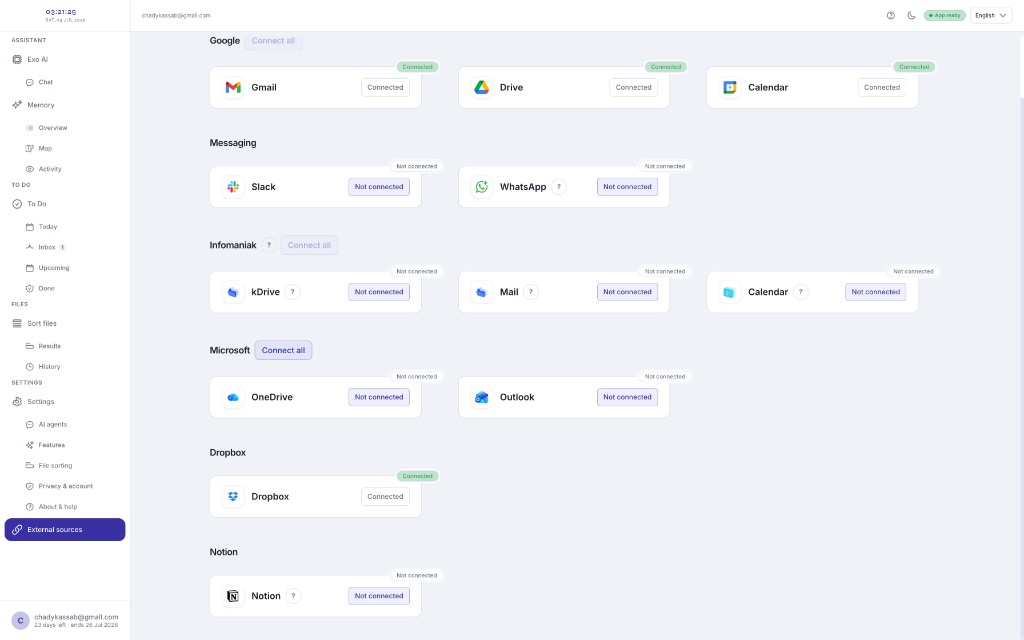The width and height of the screenshot is (1024, 640).
Task: Click Google Calendar Connected button
Action: [882, 88]
